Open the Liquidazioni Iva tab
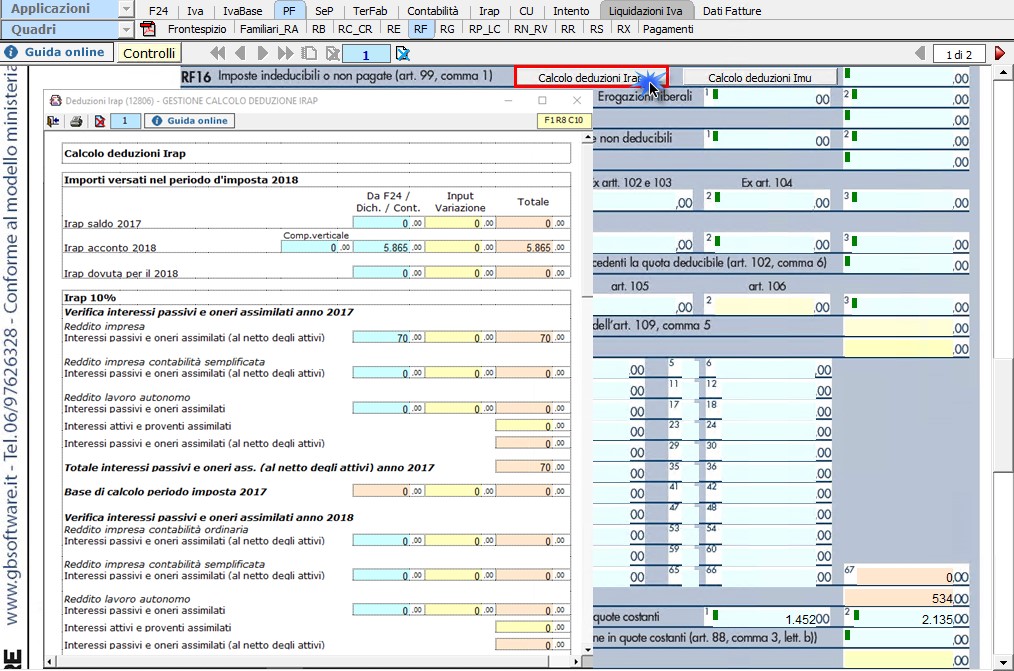Viewport: 1014px width, 671px height. point(645,11)
